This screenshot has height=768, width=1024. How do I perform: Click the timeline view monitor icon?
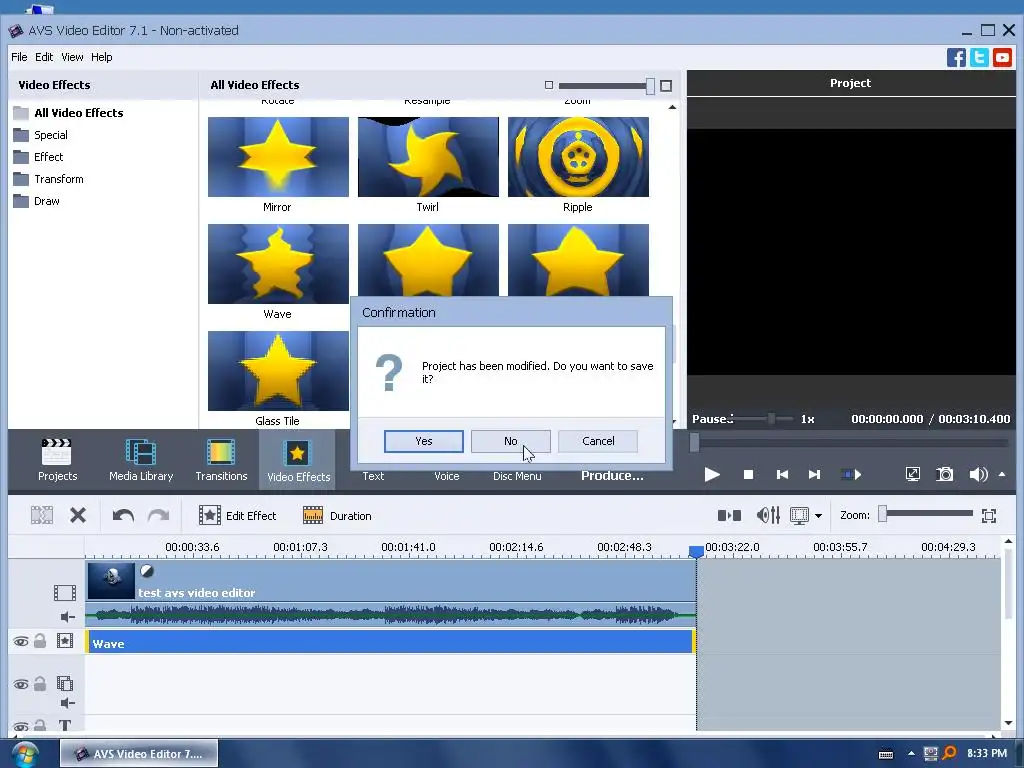pos(799,516)
